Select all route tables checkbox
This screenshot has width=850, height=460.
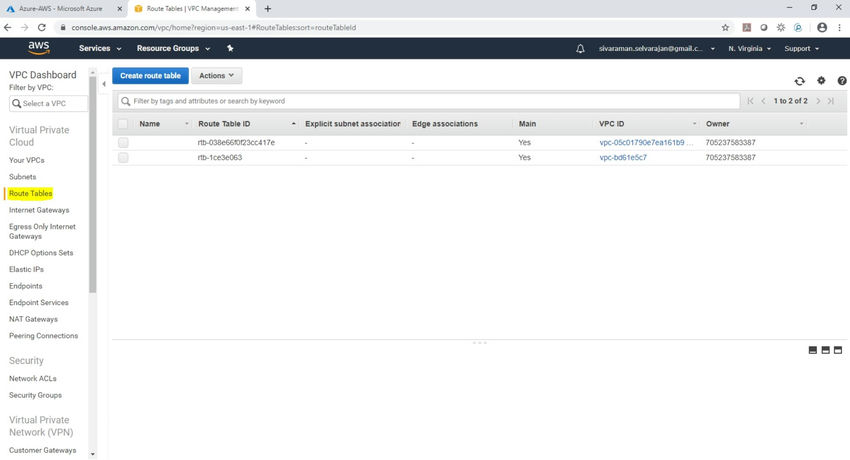click(x=123, y=124)
